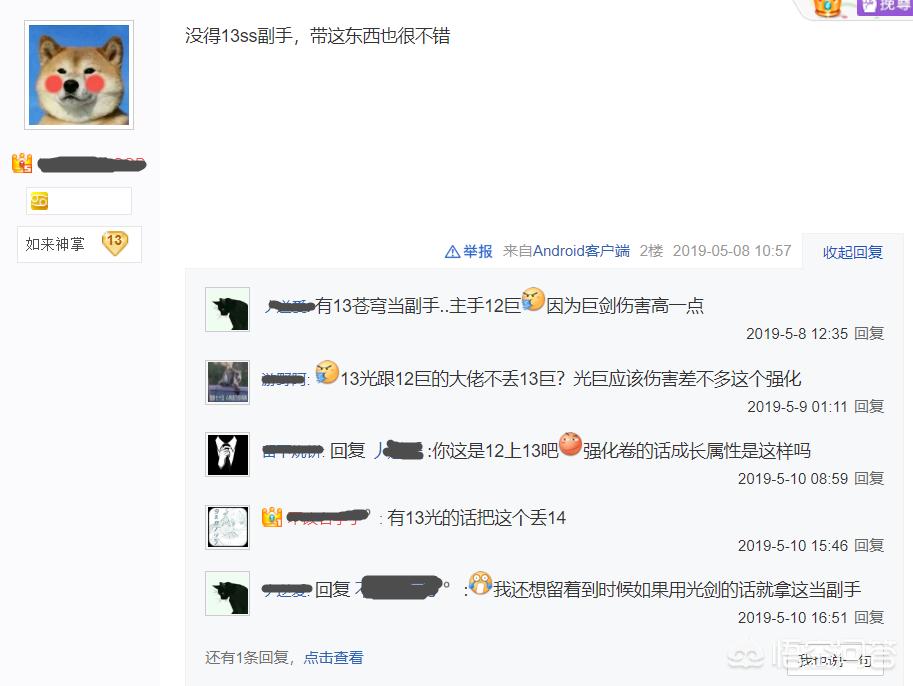Click the 举报 report warning icon
Viewport: 913px width, 686px height.
tap(452, 252)
